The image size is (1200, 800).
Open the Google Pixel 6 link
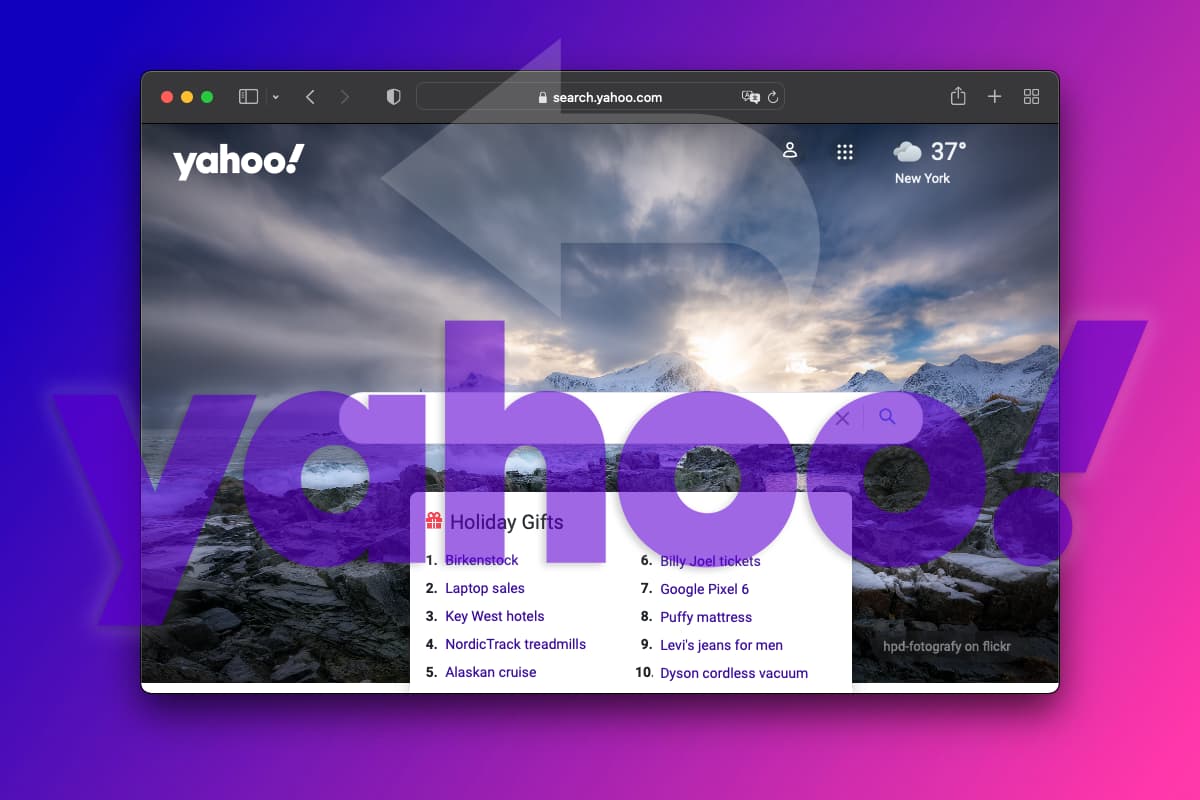704,589
